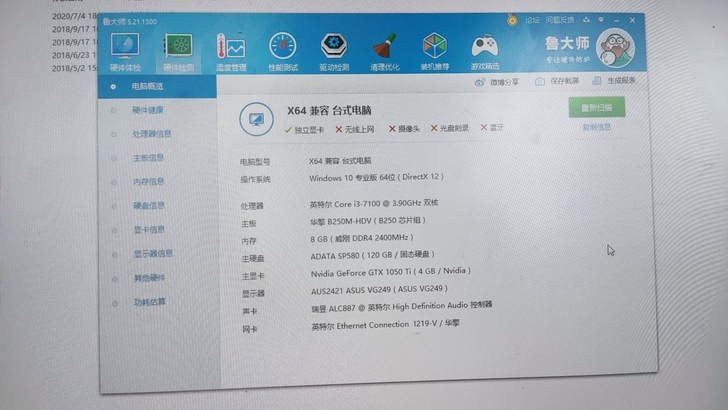This screenshot has width=728, height=410.
Task: Open 其他硬件 in the sidebar
Action: click(150, 278)
